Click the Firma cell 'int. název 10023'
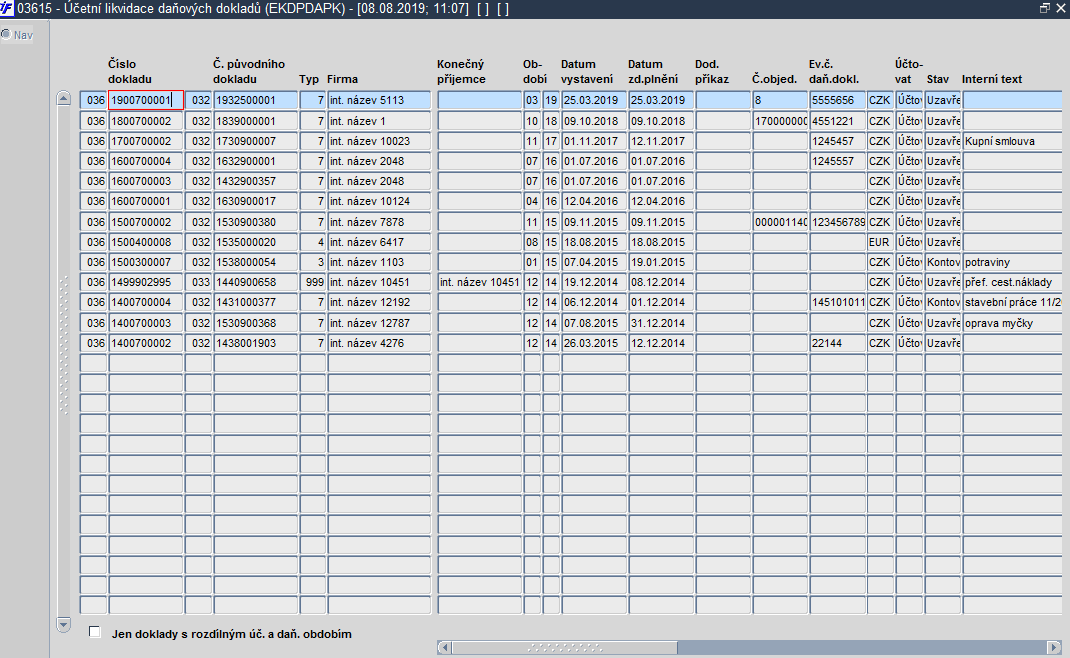The image size is (1070, 658). [x=379, y=141]
